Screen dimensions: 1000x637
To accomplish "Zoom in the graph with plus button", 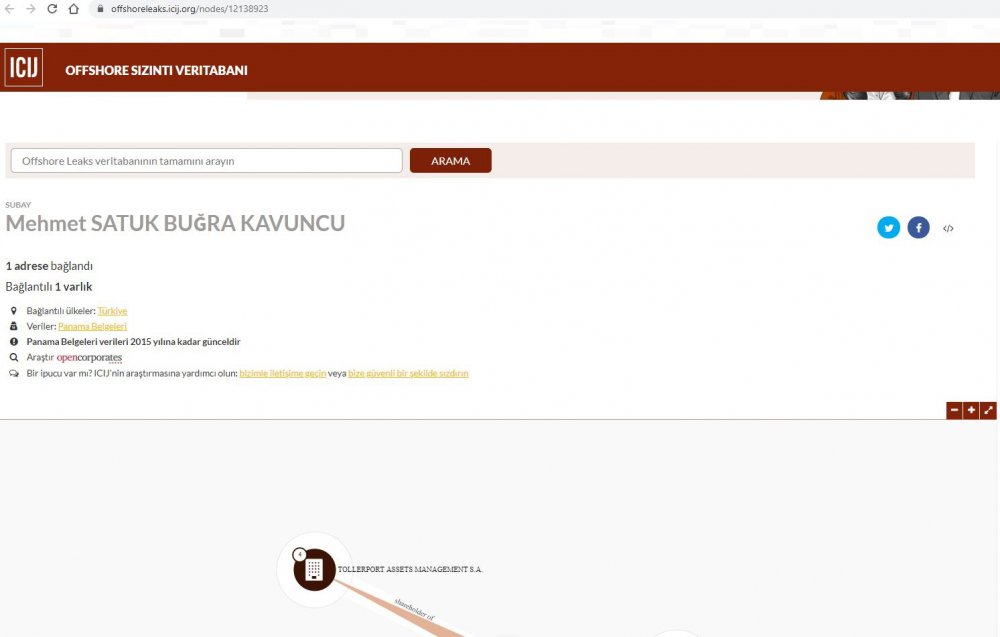I will 971,411.
